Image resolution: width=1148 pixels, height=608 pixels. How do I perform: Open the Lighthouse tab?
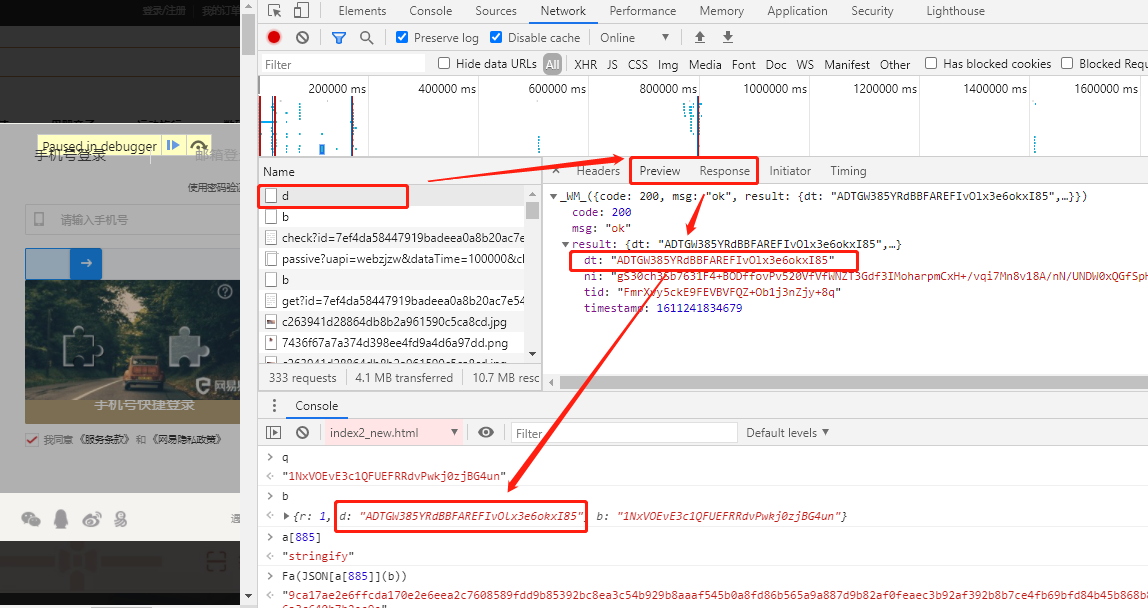(x=955, y=11)
